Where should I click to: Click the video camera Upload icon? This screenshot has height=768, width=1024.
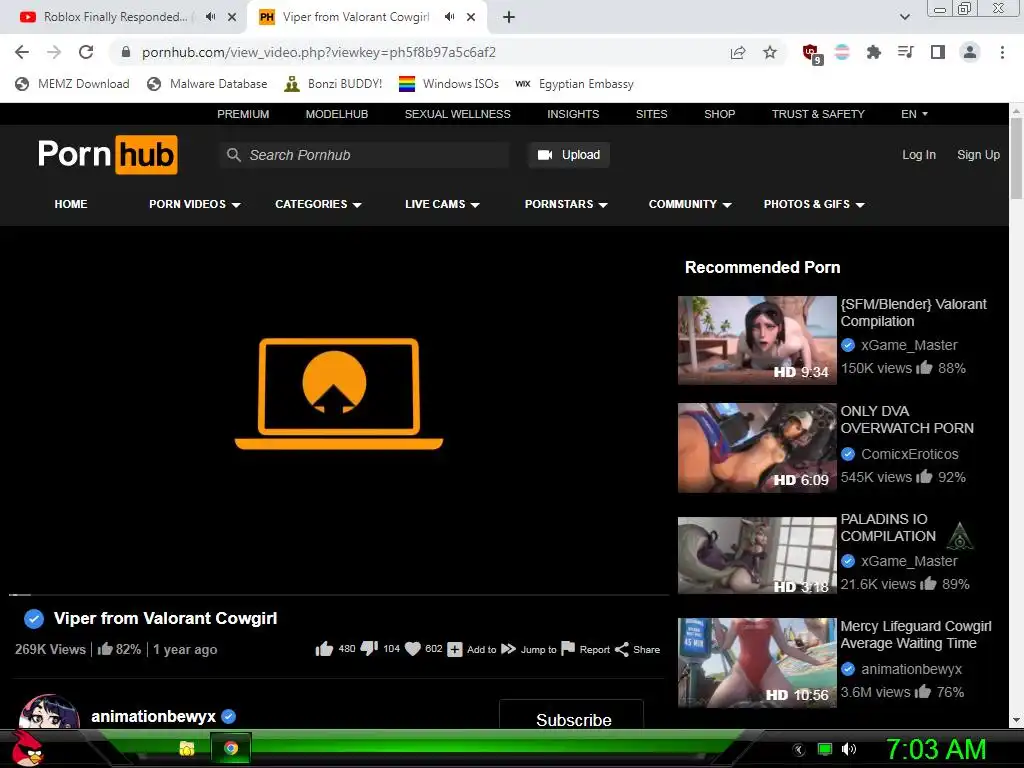pyautogui.click(x=545, y=155)
